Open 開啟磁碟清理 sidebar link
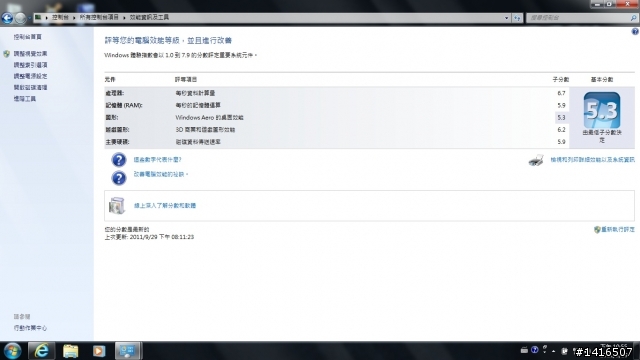Screen dimensions: 640x360 (30, 87)
